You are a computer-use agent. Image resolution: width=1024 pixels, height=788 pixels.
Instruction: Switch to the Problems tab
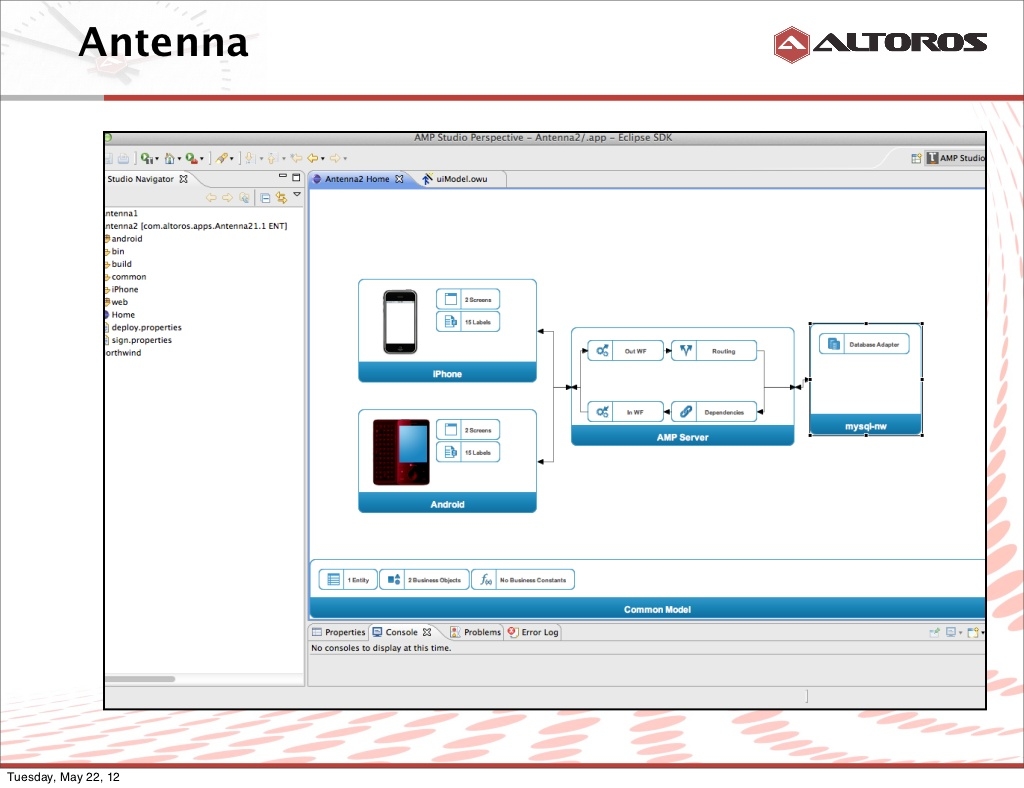pos(475,632)
